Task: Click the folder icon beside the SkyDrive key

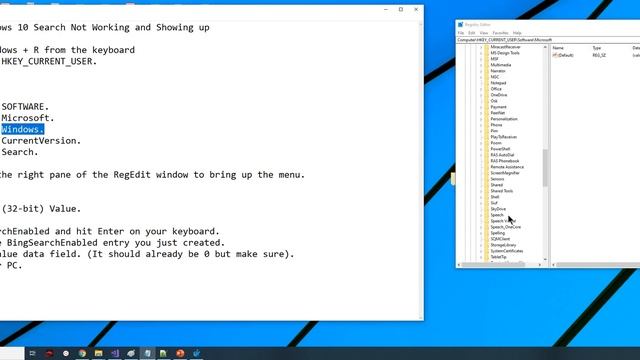Action: click(486, 209)
